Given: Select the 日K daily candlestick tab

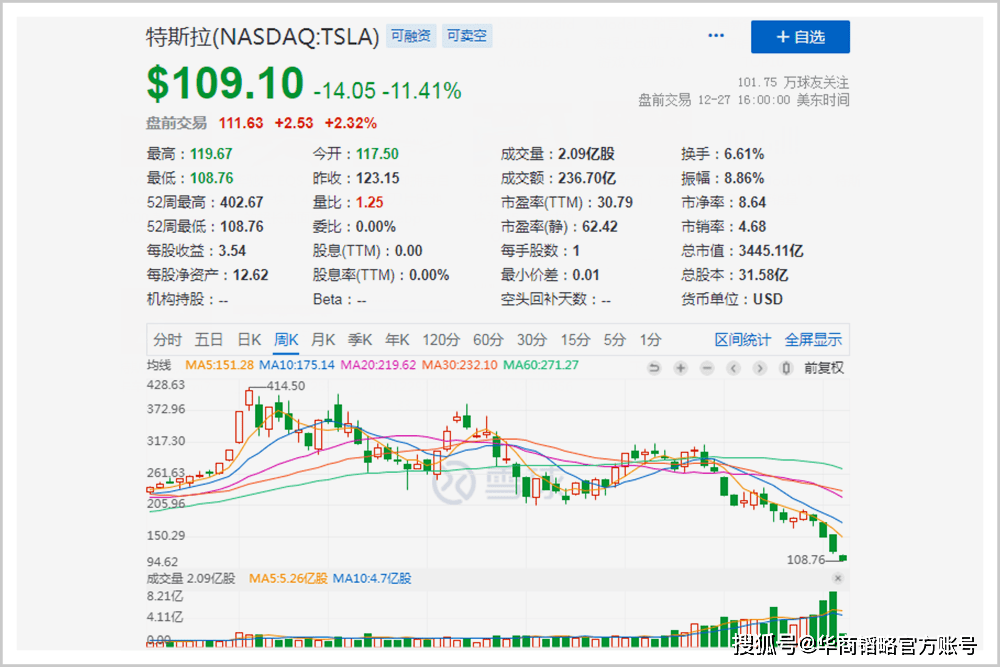Looking at the screenshot, I should (249, 340).
